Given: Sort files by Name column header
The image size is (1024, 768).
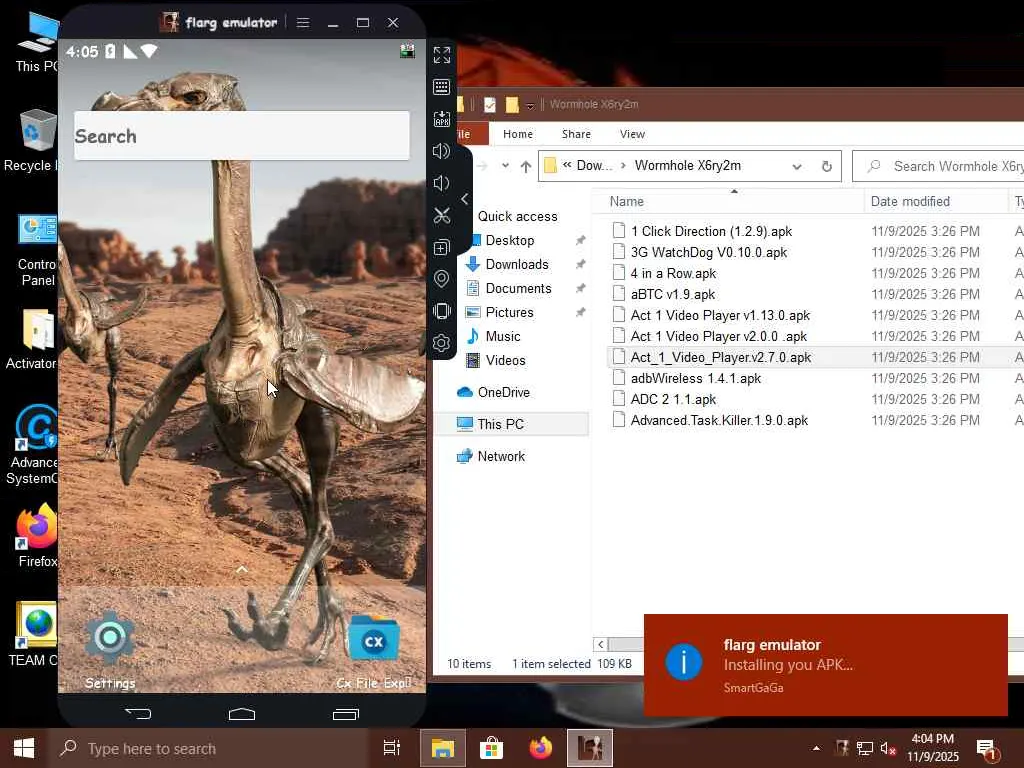Looking at the screenshot, I should coord(626,202).
